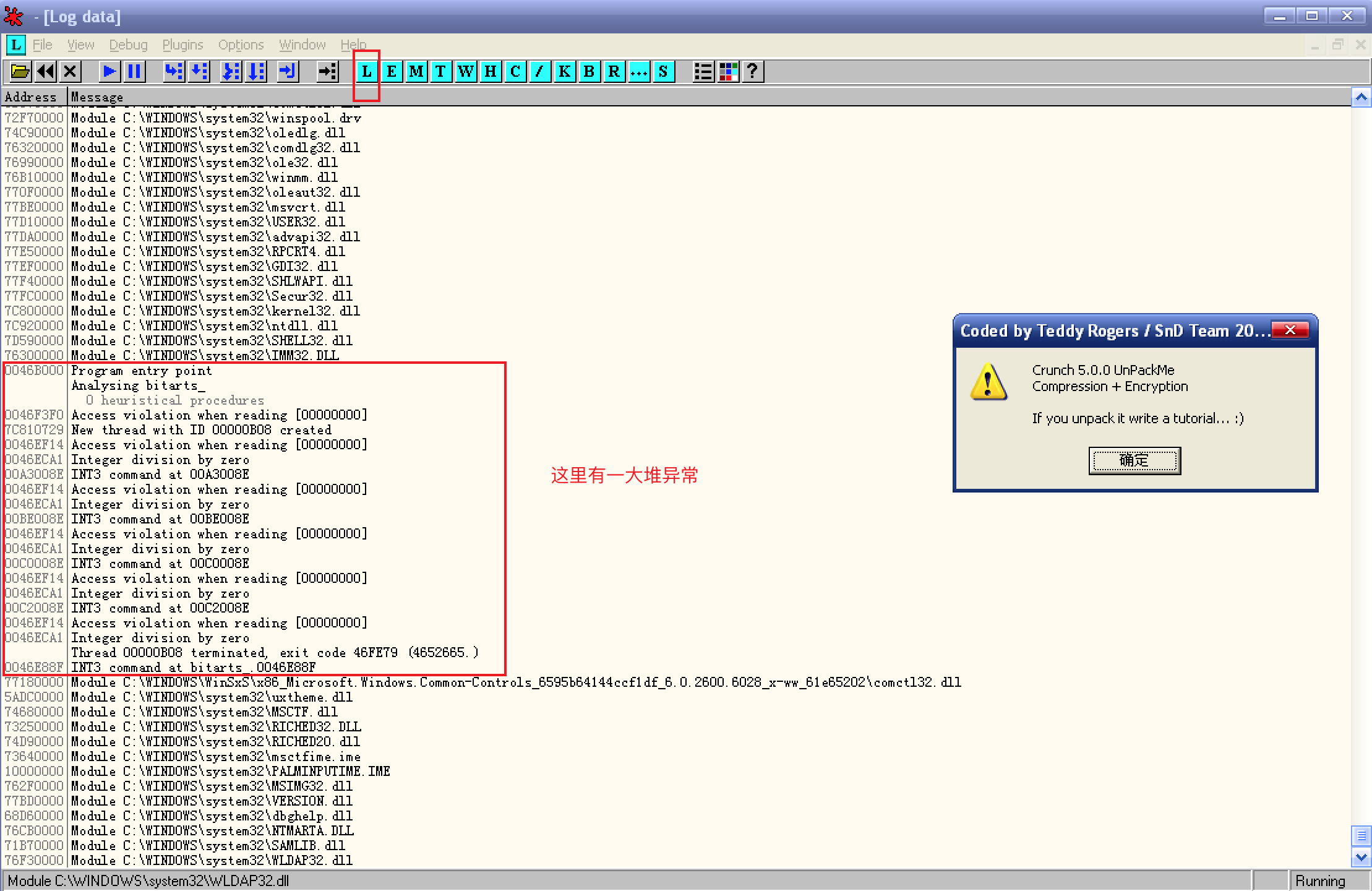Click the Step into toolbar icon
Image resolution: width=1372 pixels, height=891 pixels.
[174, 72]
